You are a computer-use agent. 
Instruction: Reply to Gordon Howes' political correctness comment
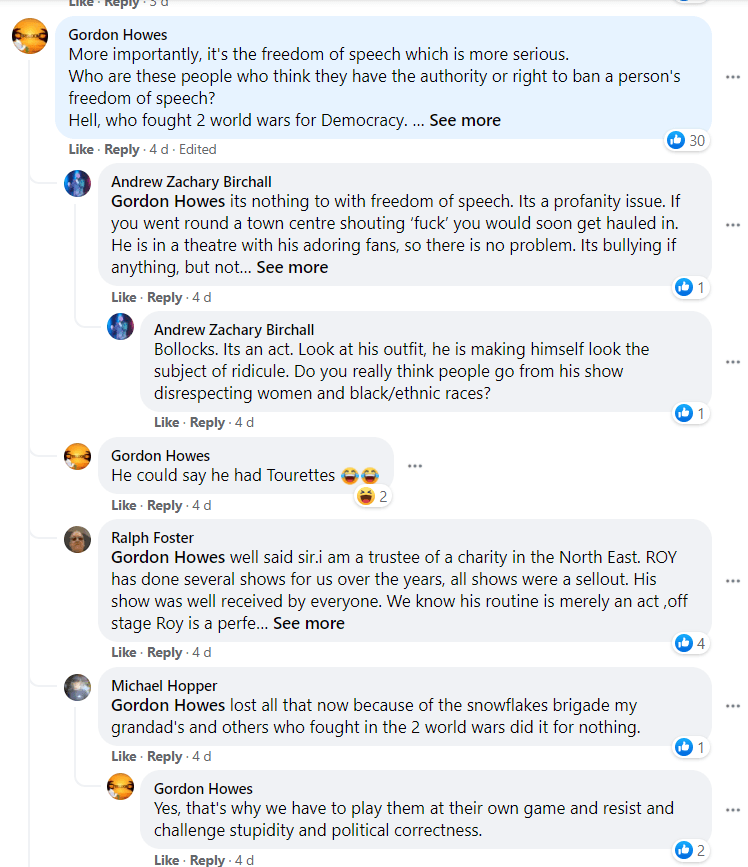(x=208, y=860)
